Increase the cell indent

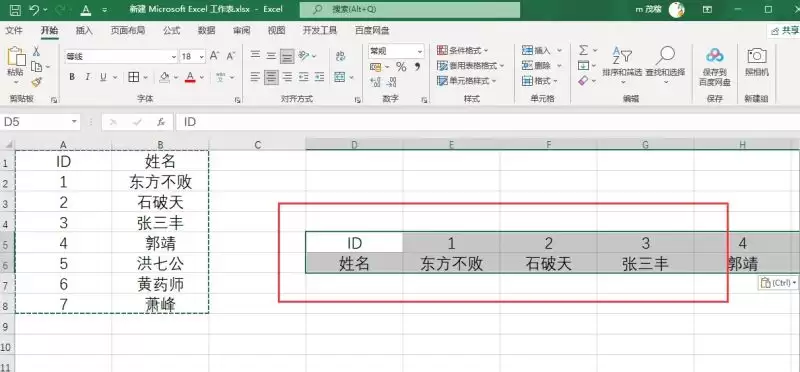pyautogui.click(x=319, y=77)
